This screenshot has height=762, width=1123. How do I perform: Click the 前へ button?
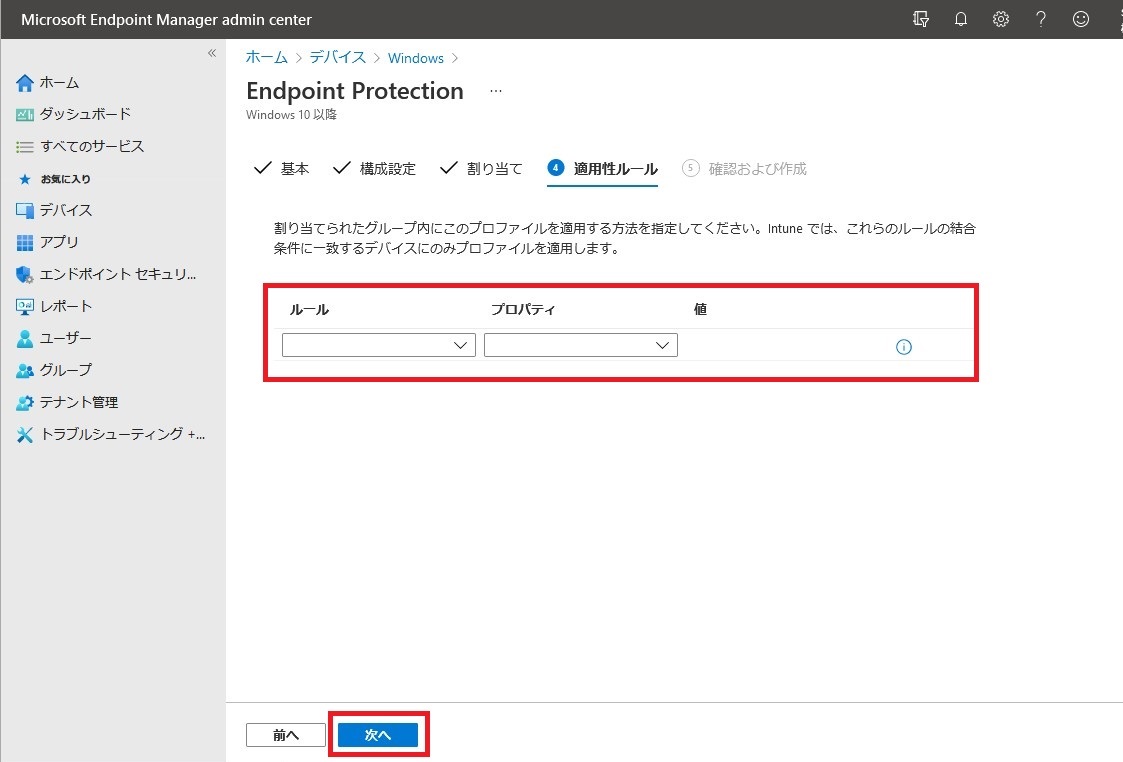pyautogui.click(x=286, y=735)
